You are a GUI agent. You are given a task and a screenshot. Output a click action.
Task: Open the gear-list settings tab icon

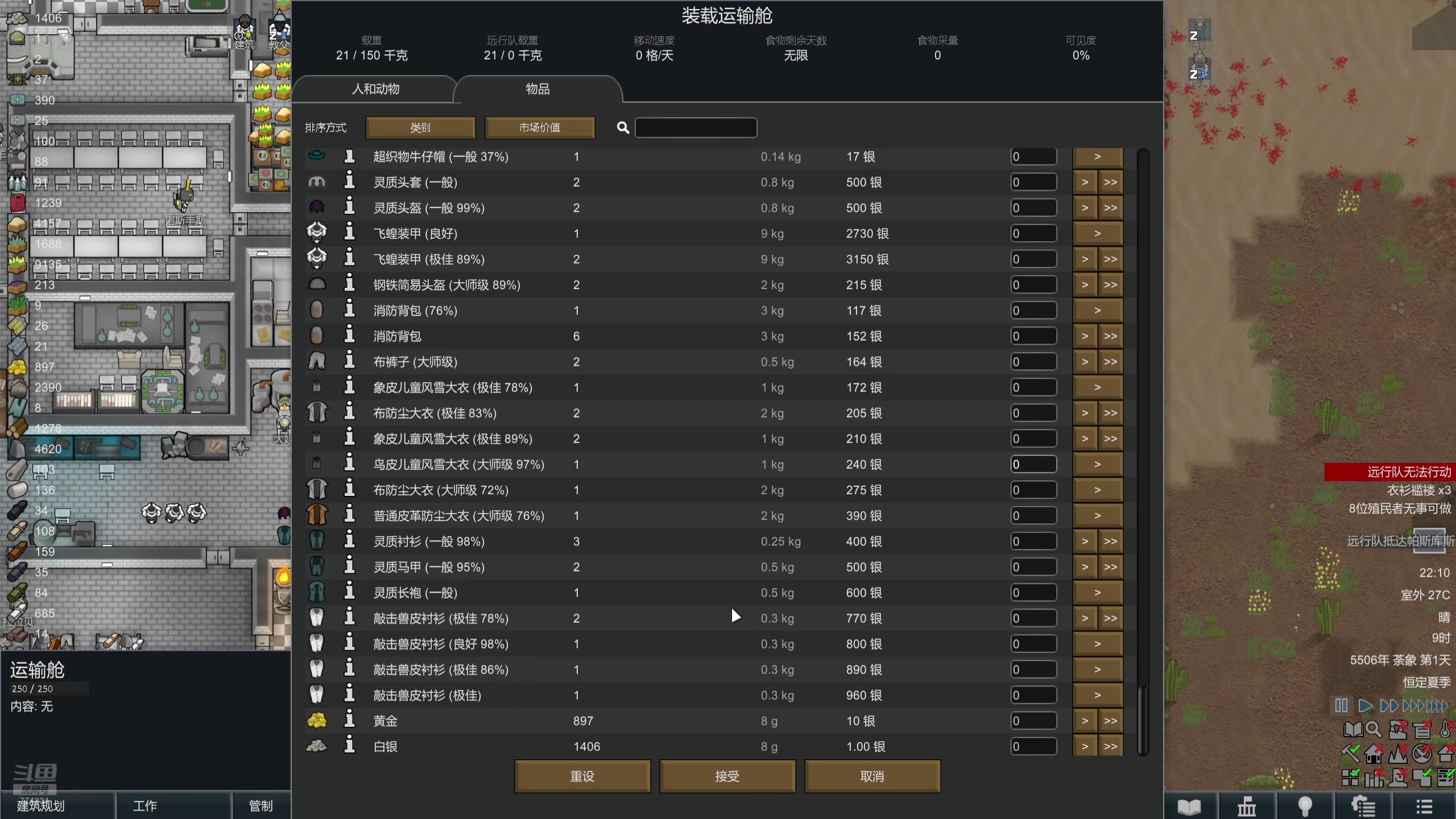[1363, 806]
